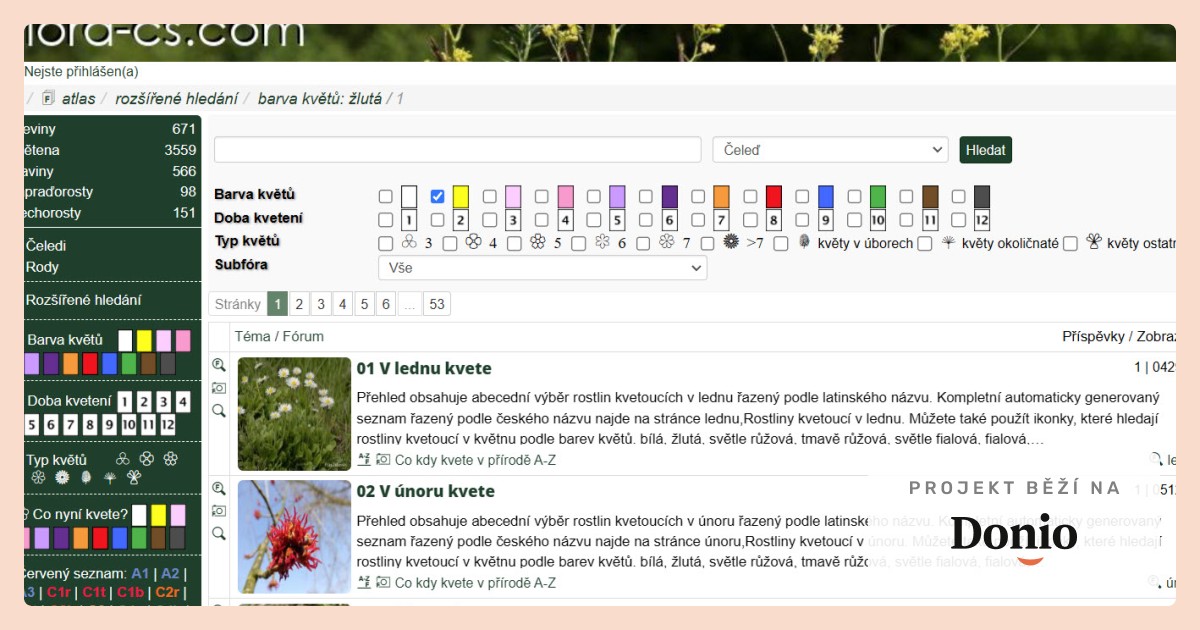Open 'Rozšířené hledání' sidebar link
Image resolution: width=1200 pixels, height=630 pixels.
[x=83, y=299]
